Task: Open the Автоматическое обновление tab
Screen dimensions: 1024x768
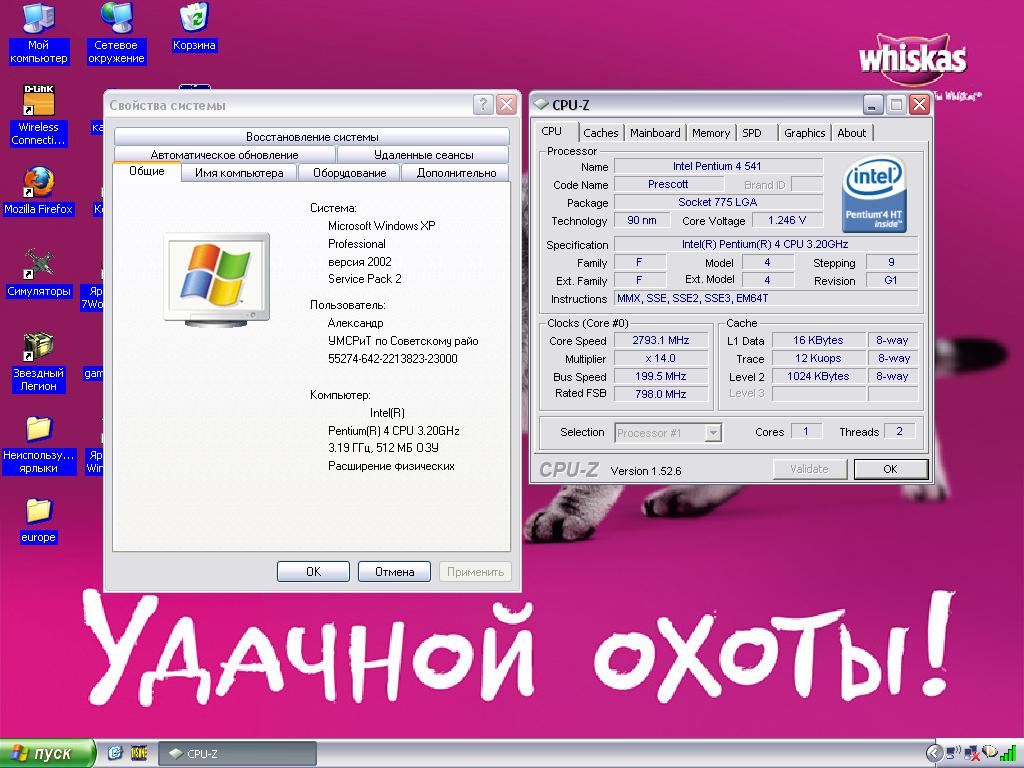Action: coord(224,155)
